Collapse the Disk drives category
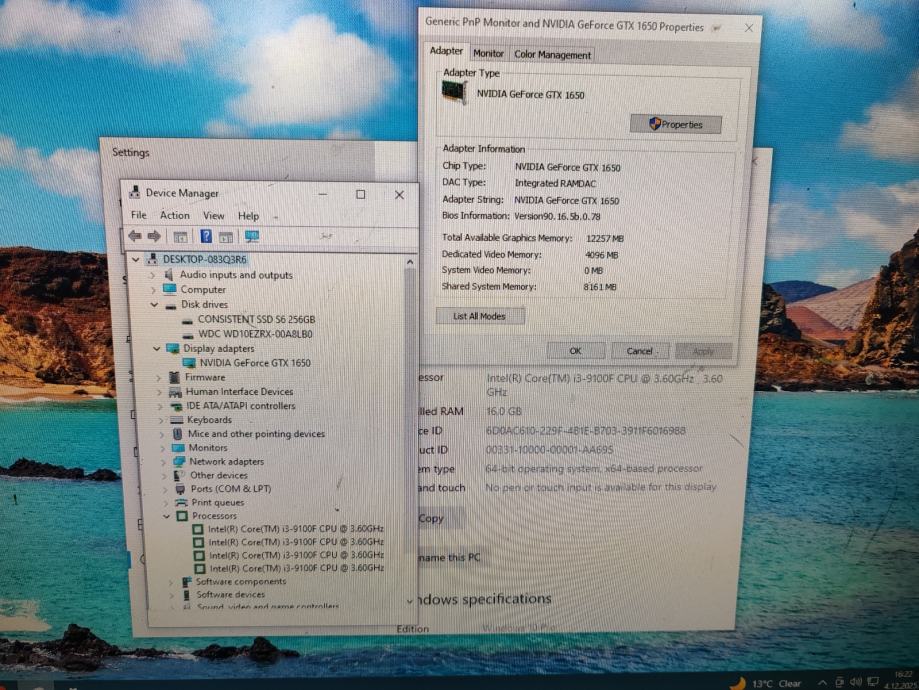This screenshot has height=690, width=919. (x=154, y=305)
